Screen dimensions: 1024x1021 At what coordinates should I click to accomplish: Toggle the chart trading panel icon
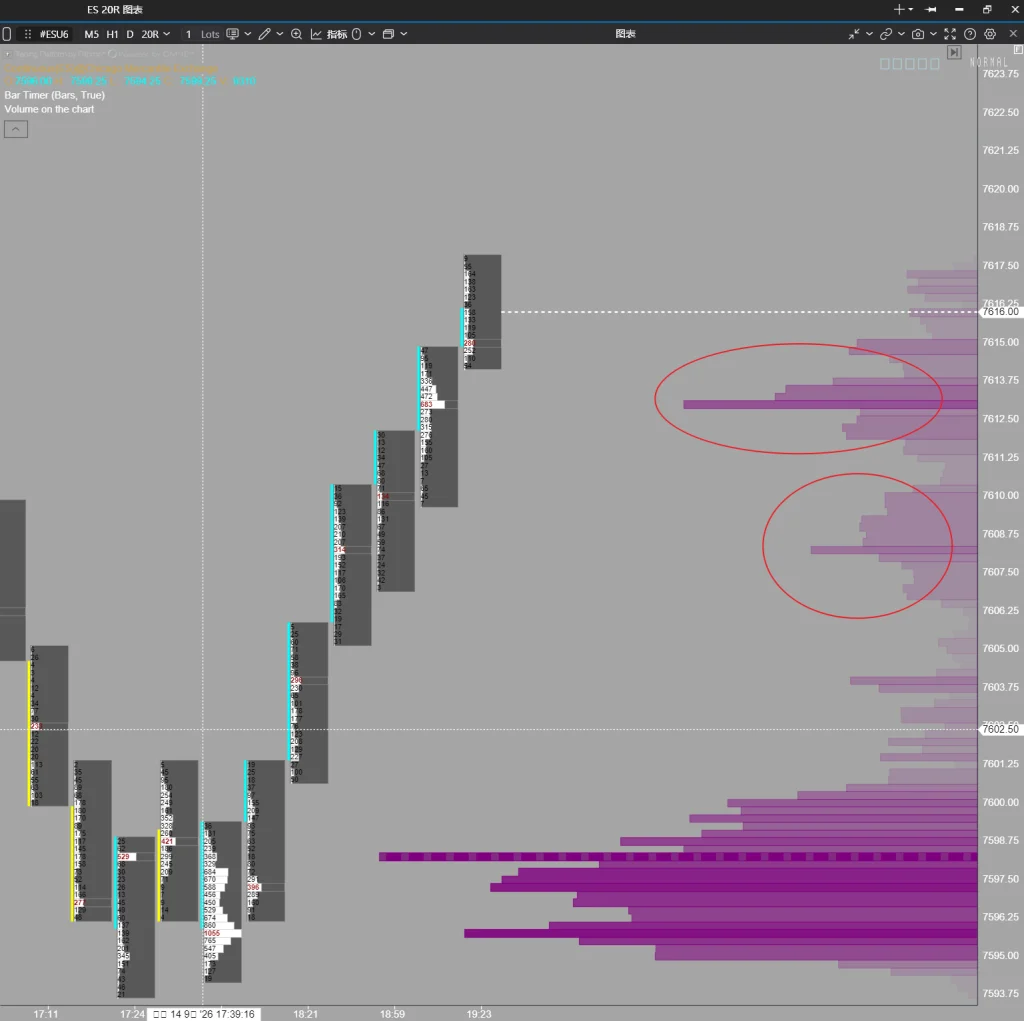pyautogui.click(x=232, y=34)
